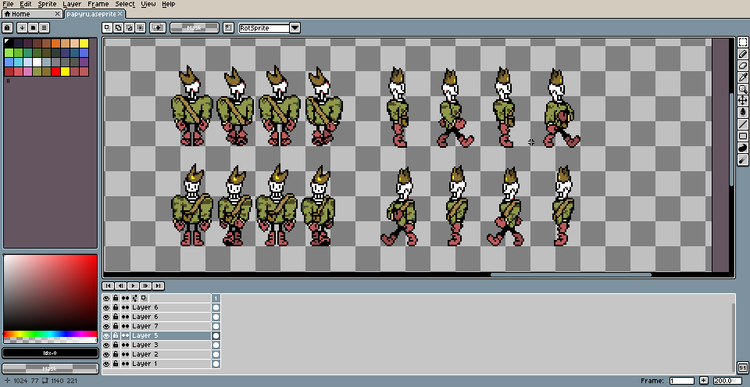Click the Frame number input field
The image size is (750, 387).
pyautogui.click(x=682, y=381)
